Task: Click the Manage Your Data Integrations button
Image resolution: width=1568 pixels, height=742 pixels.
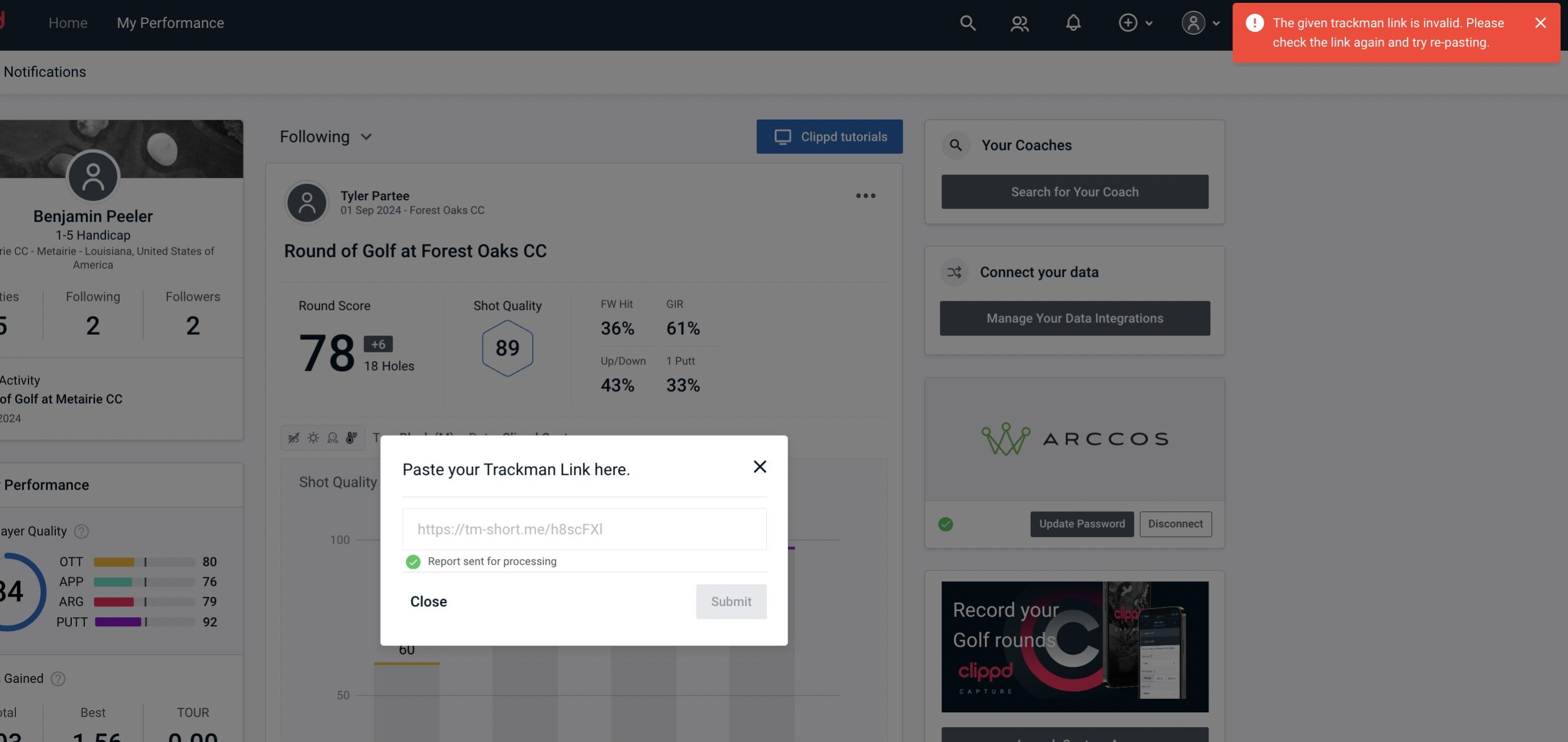Action: tap(1075, 318)
